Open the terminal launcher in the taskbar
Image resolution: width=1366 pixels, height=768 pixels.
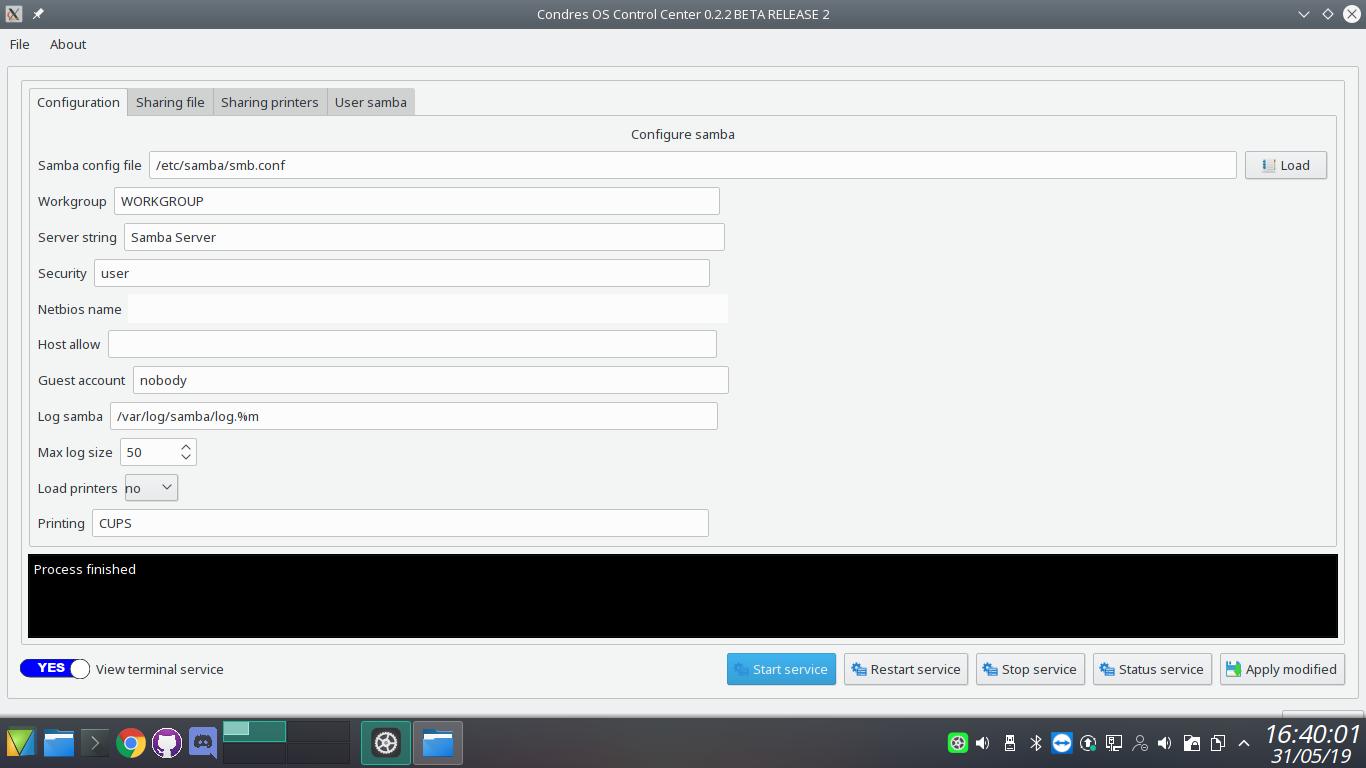95,743
